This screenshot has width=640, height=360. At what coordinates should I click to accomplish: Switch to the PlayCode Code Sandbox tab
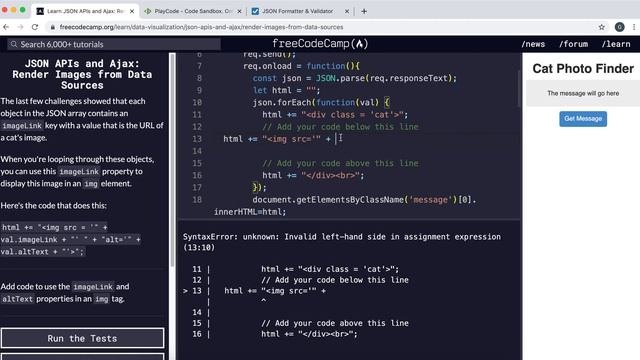click(x=193, y=11)
